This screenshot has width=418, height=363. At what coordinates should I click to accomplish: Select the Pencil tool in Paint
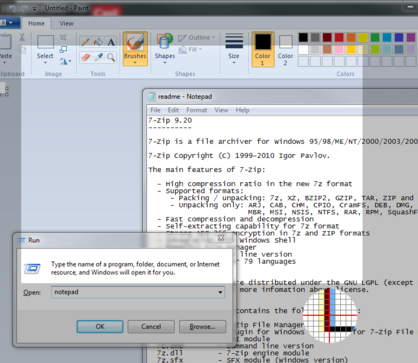[x=86, y=42]
